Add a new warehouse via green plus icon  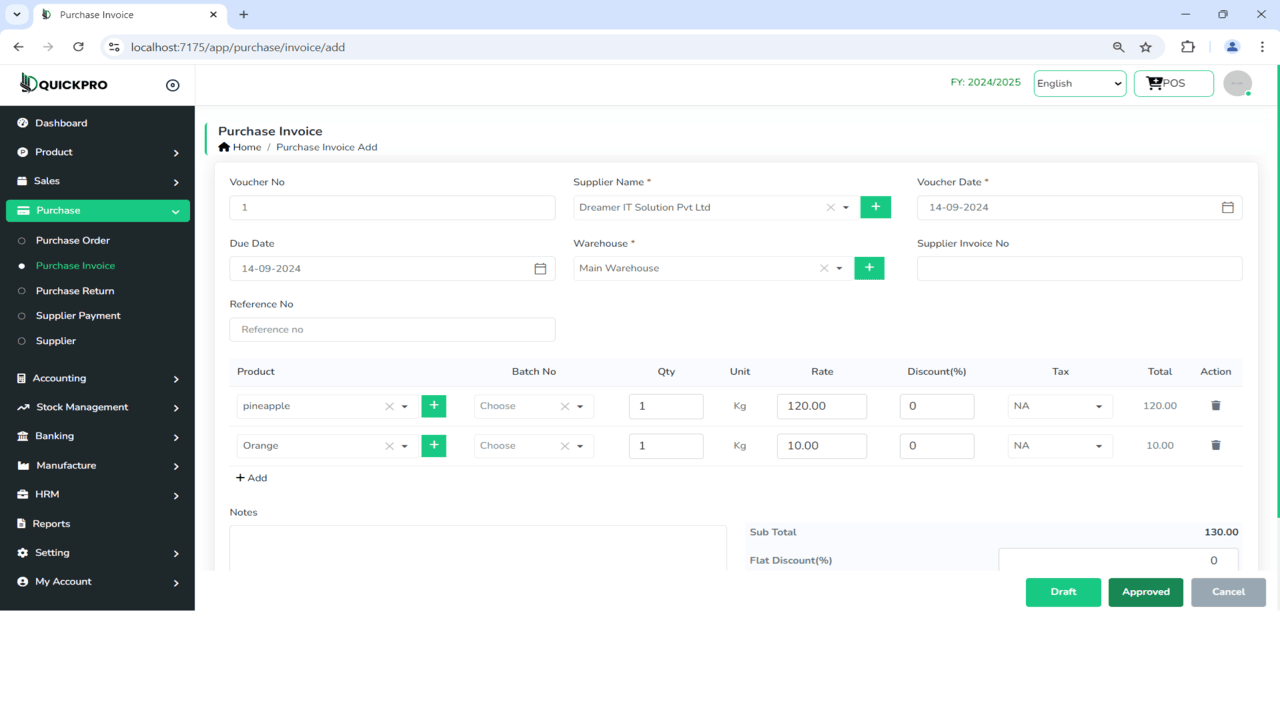coord(869,268)
